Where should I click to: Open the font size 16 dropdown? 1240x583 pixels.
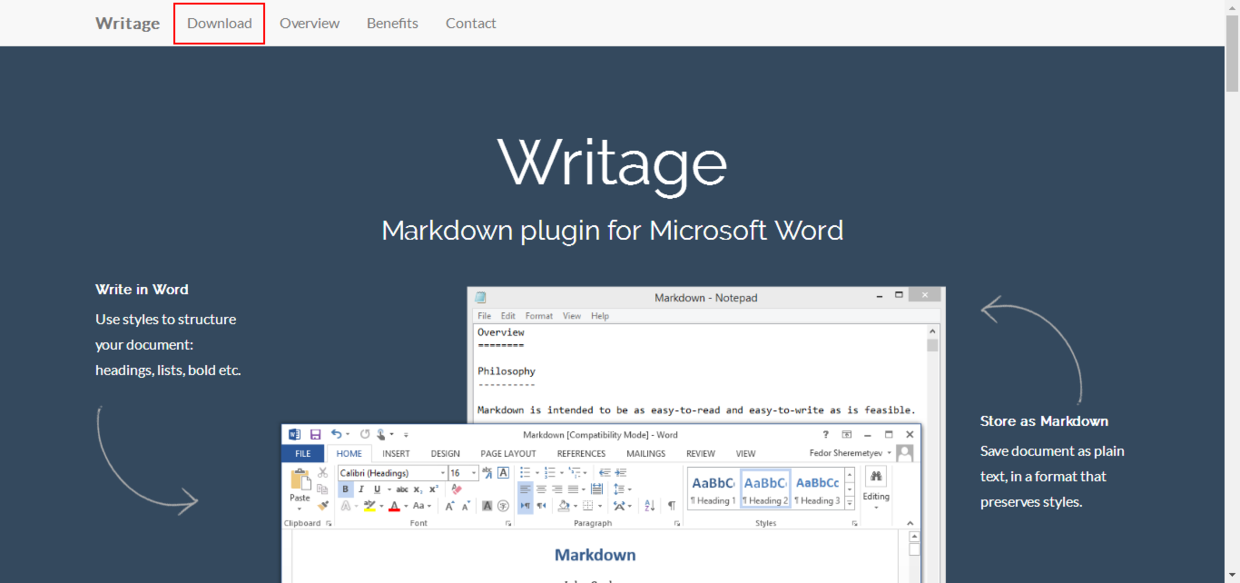click(463, 473)
